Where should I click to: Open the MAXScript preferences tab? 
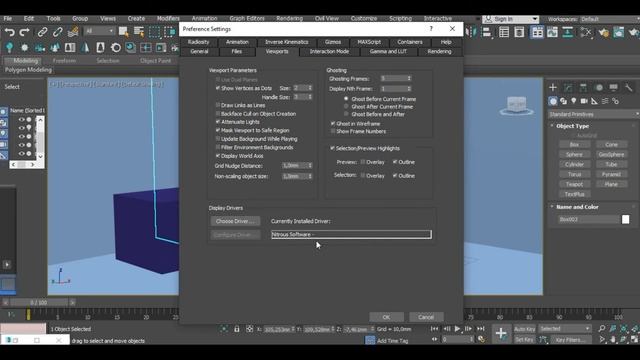coord(369,42)
